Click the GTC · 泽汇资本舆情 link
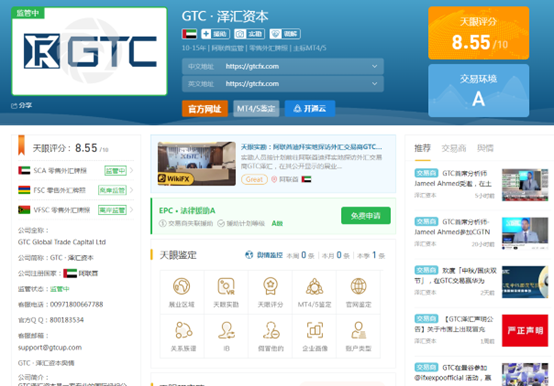The height and width of the screenshot is (386, 554). pyautogui.click(x=46, y=363)
